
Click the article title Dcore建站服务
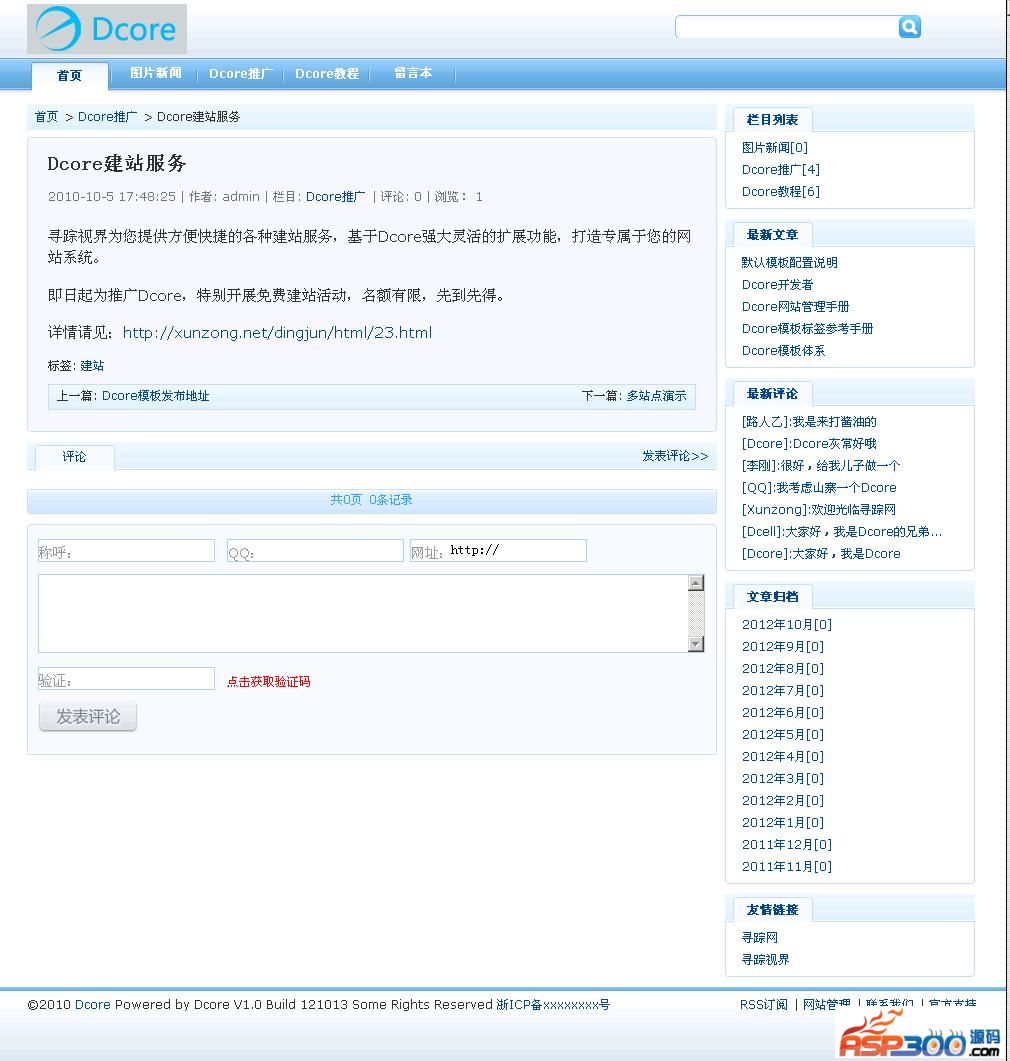pyautogui.click(x=116, y=163)
